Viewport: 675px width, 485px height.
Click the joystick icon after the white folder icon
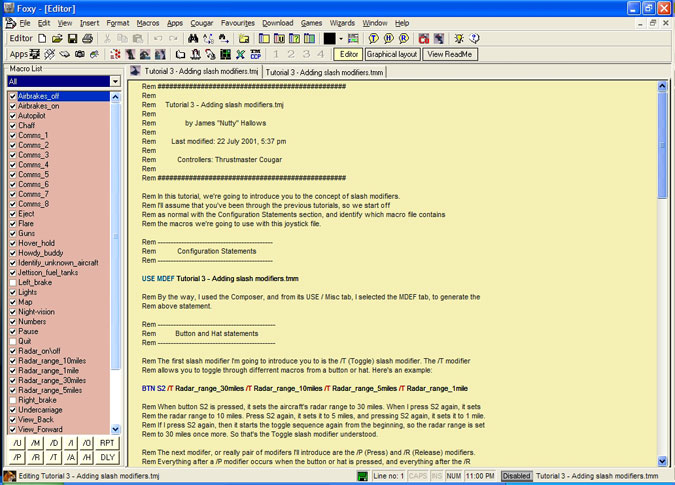point(195,54)
